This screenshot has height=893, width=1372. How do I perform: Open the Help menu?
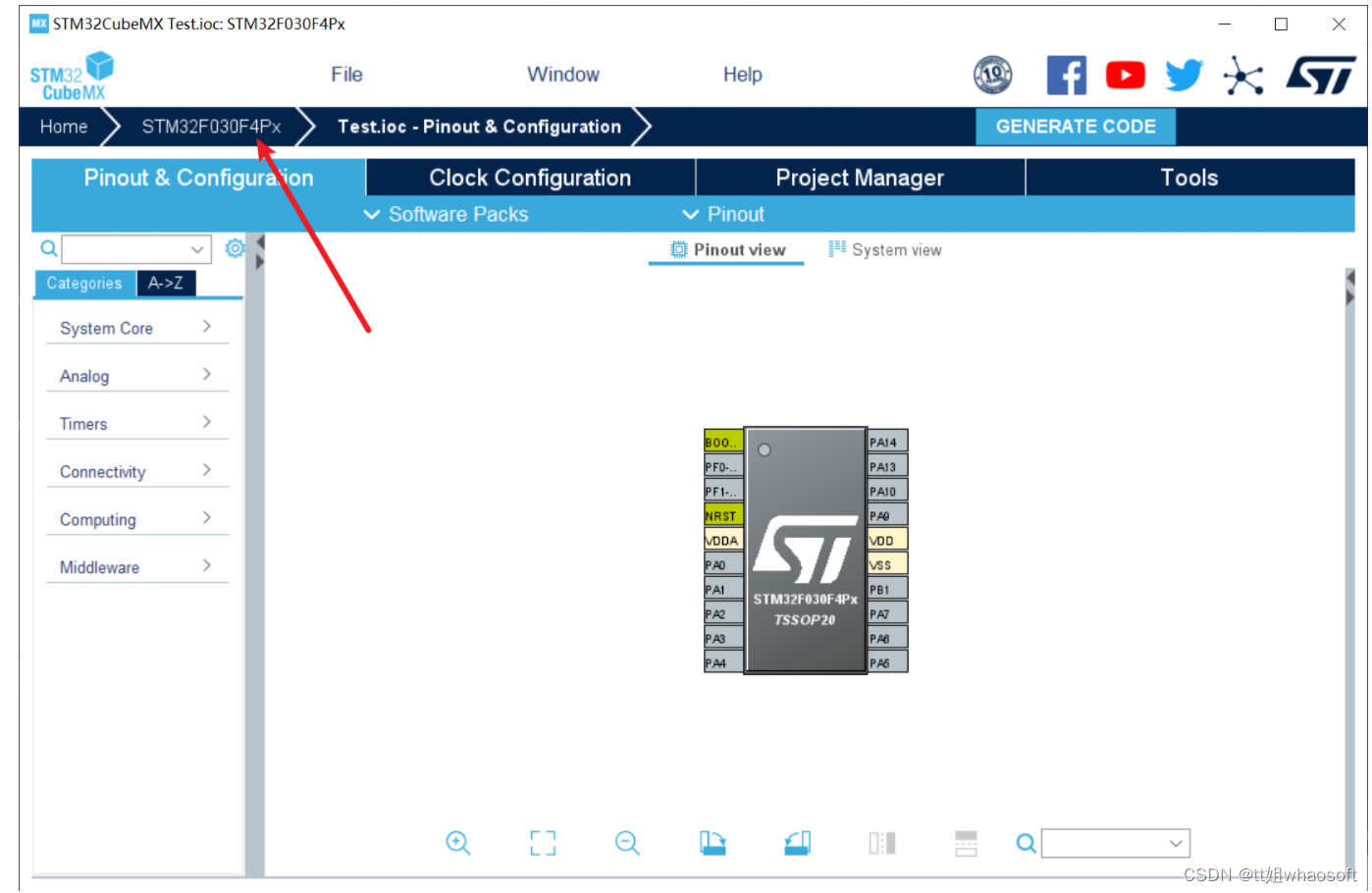743,75
